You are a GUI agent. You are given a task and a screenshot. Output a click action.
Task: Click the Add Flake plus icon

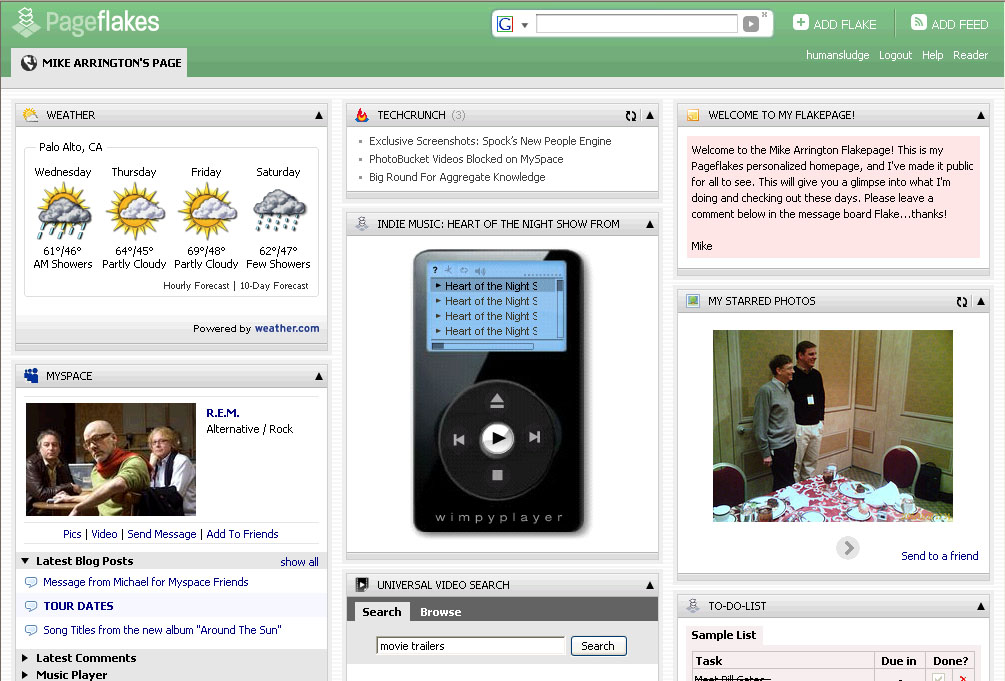pos(801,23)
